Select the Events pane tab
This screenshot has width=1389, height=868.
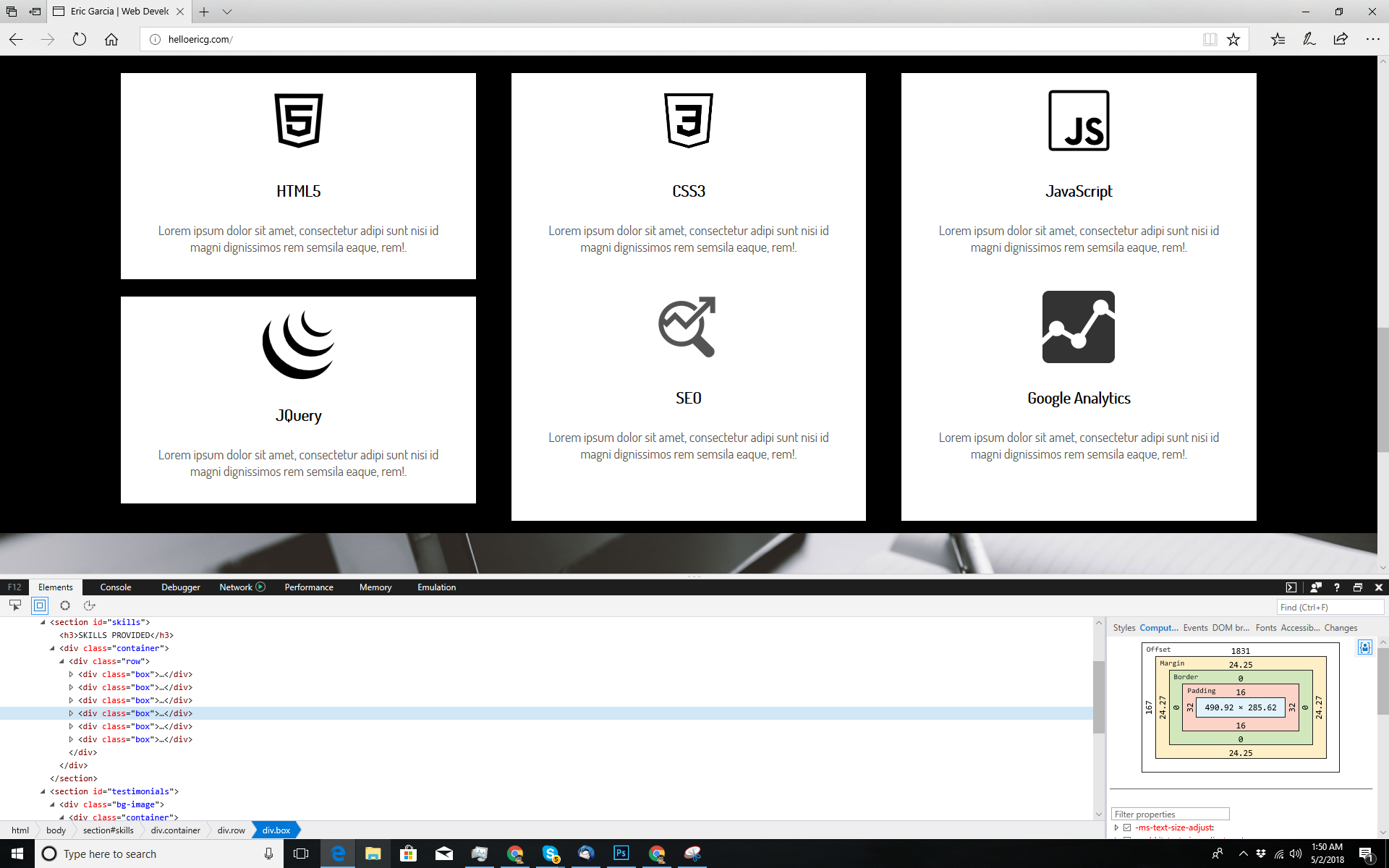(1195, 628)
